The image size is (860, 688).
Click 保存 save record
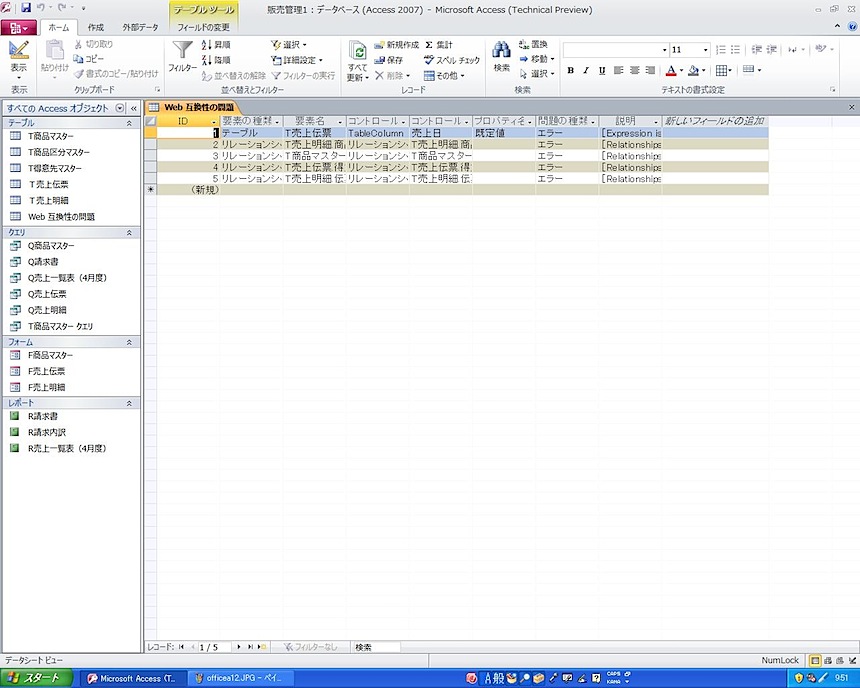pos(389,60)
